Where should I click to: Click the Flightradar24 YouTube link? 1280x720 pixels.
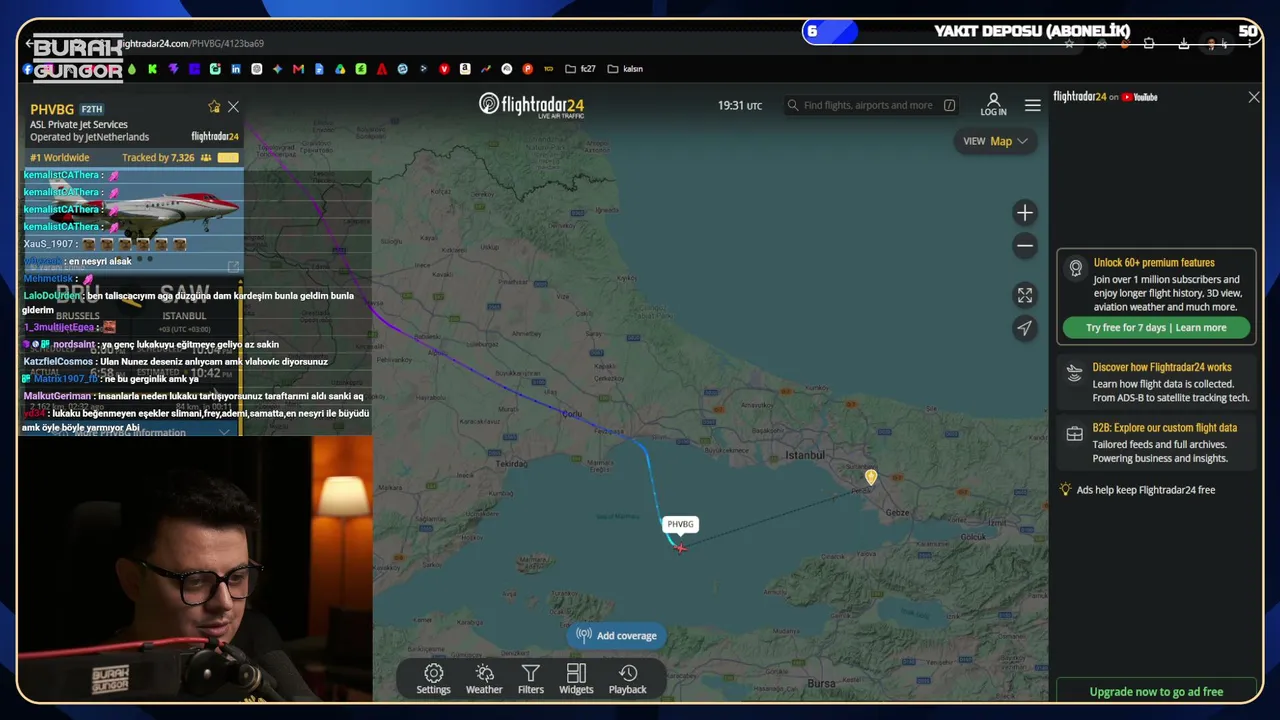(x=1105, y=97)
